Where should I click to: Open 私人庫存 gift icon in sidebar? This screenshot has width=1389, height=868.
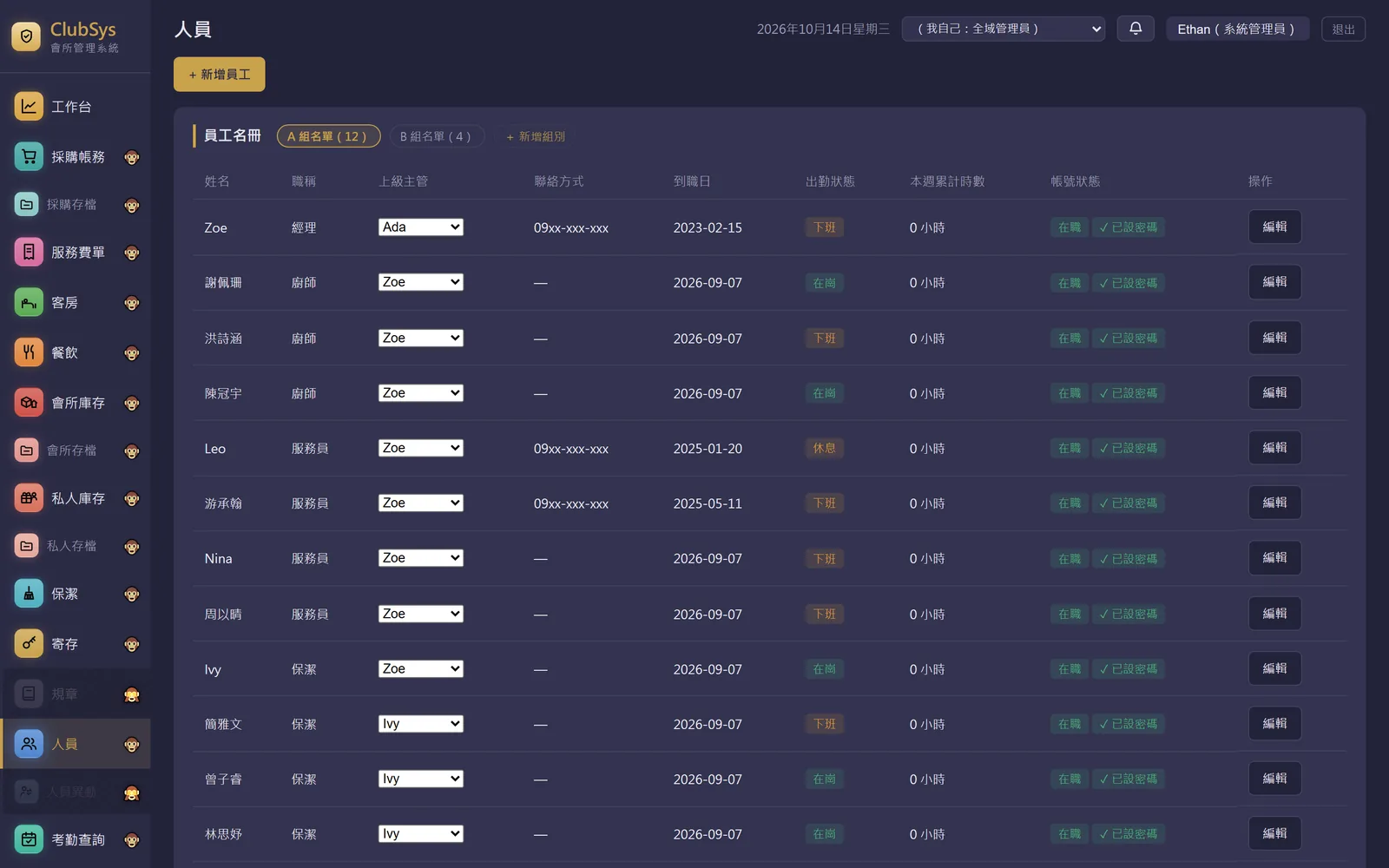[29, 498]
